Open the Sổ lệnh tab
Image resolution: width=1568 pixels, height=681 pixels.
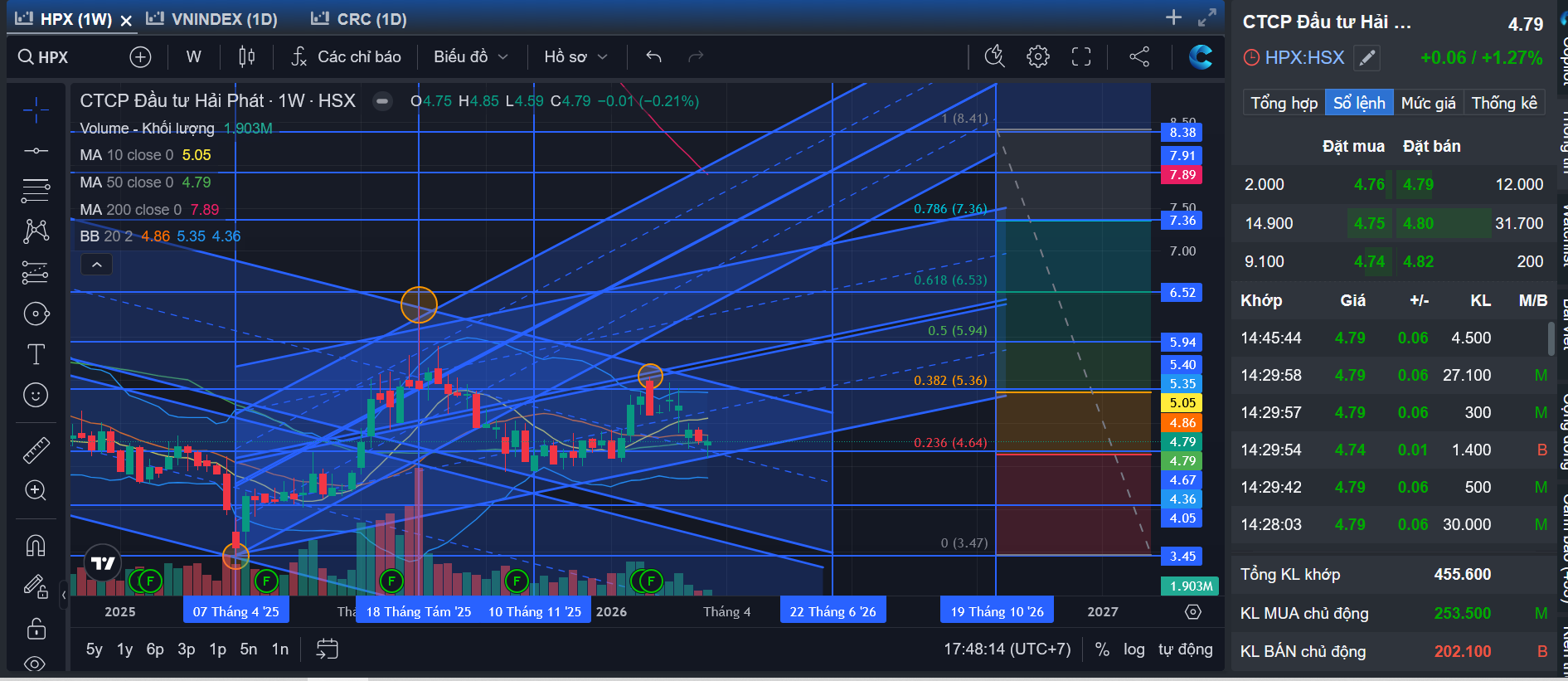1359,103
